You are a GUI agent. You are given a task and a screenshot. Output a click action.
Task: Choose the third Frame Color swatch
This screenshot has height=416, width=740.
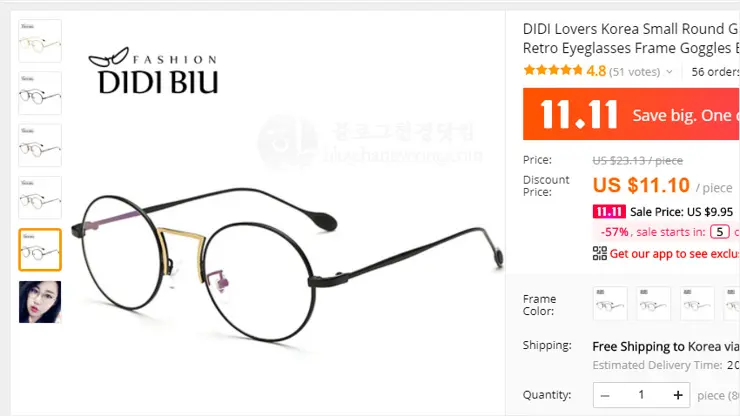(697, 303)
